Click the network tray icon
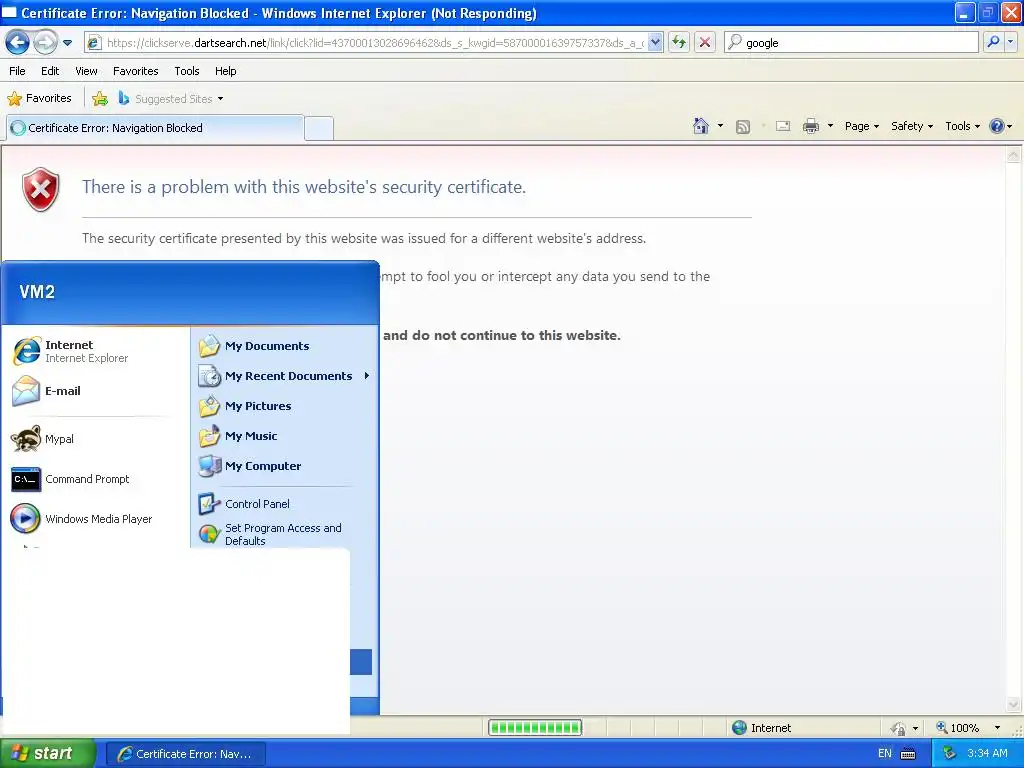The height and width of the screenshot is (768, 1024). point(949,754)
